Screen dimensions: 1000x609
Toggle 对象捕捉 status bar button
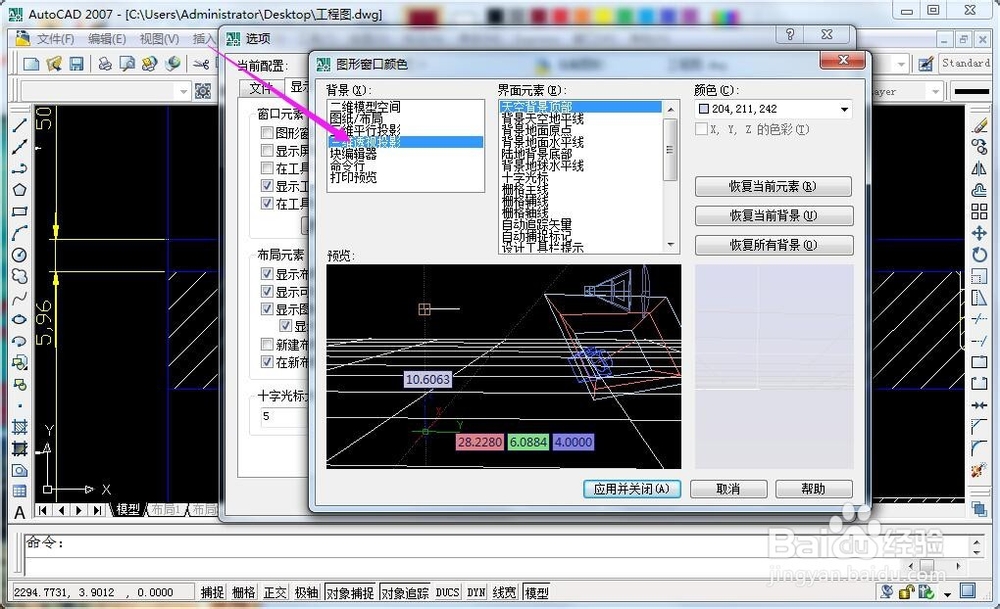(x=350, y=592)
